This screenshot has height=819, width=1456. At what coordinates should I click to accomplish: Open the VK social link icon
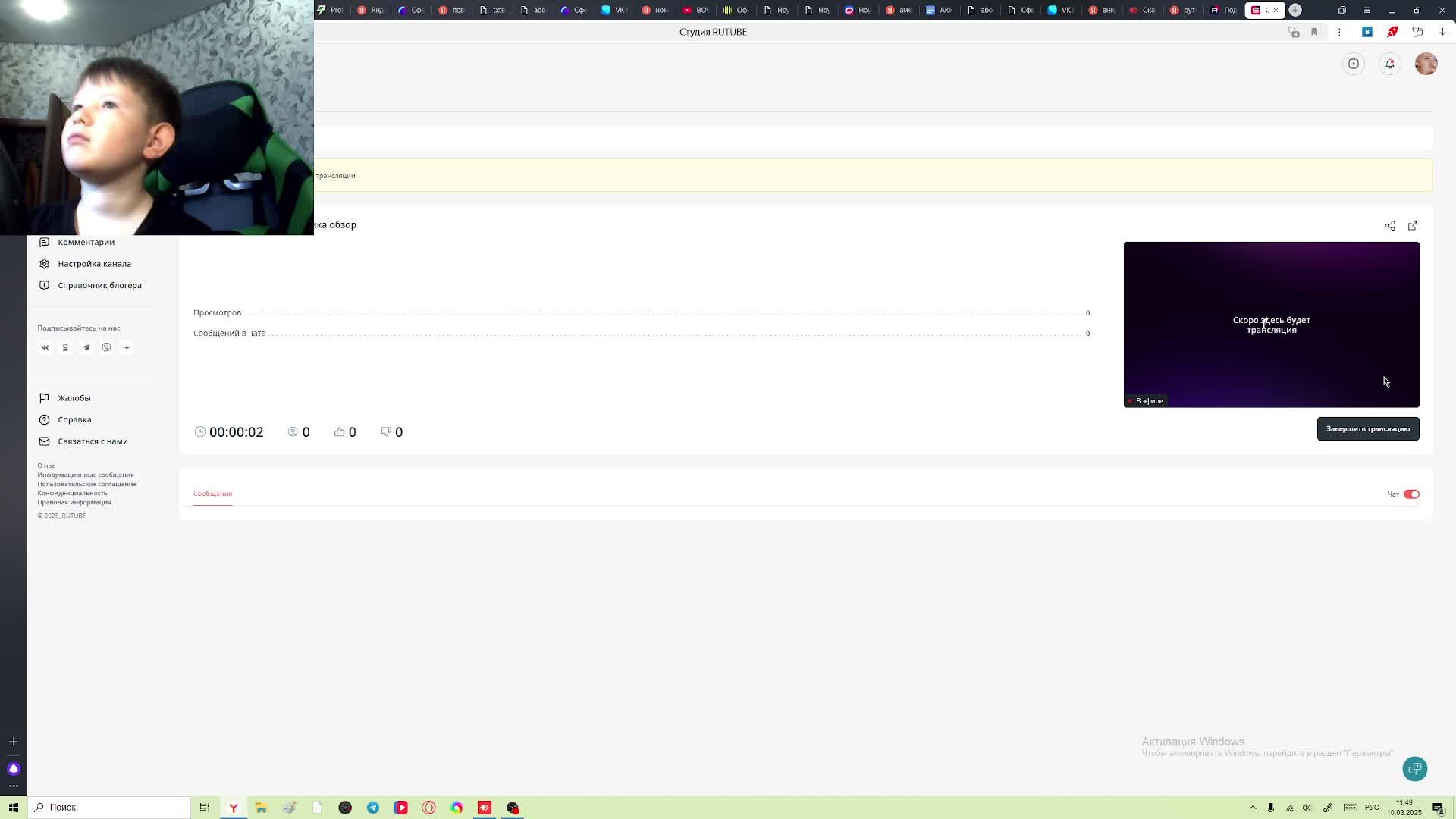pos(45,347)
